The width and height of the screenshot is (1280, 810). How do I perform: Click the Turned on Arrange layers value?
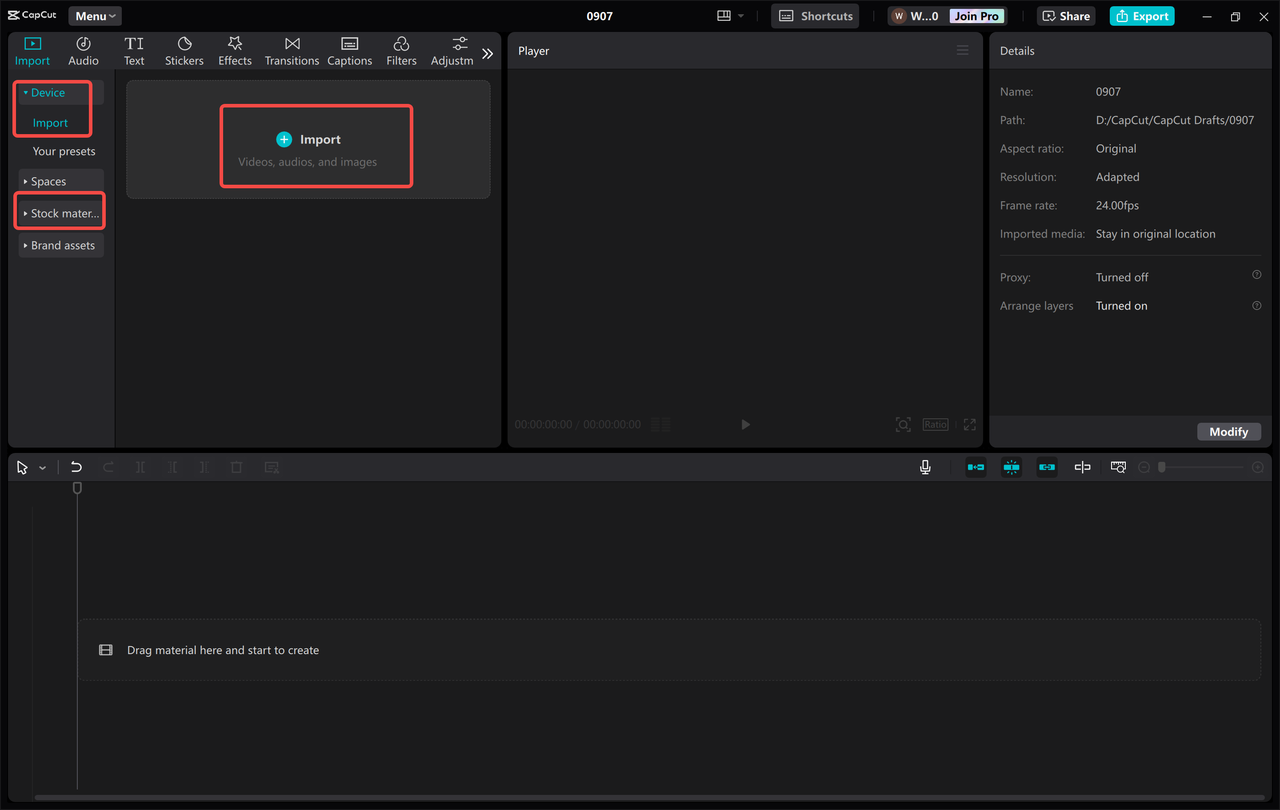click(x=1121, y=306)
